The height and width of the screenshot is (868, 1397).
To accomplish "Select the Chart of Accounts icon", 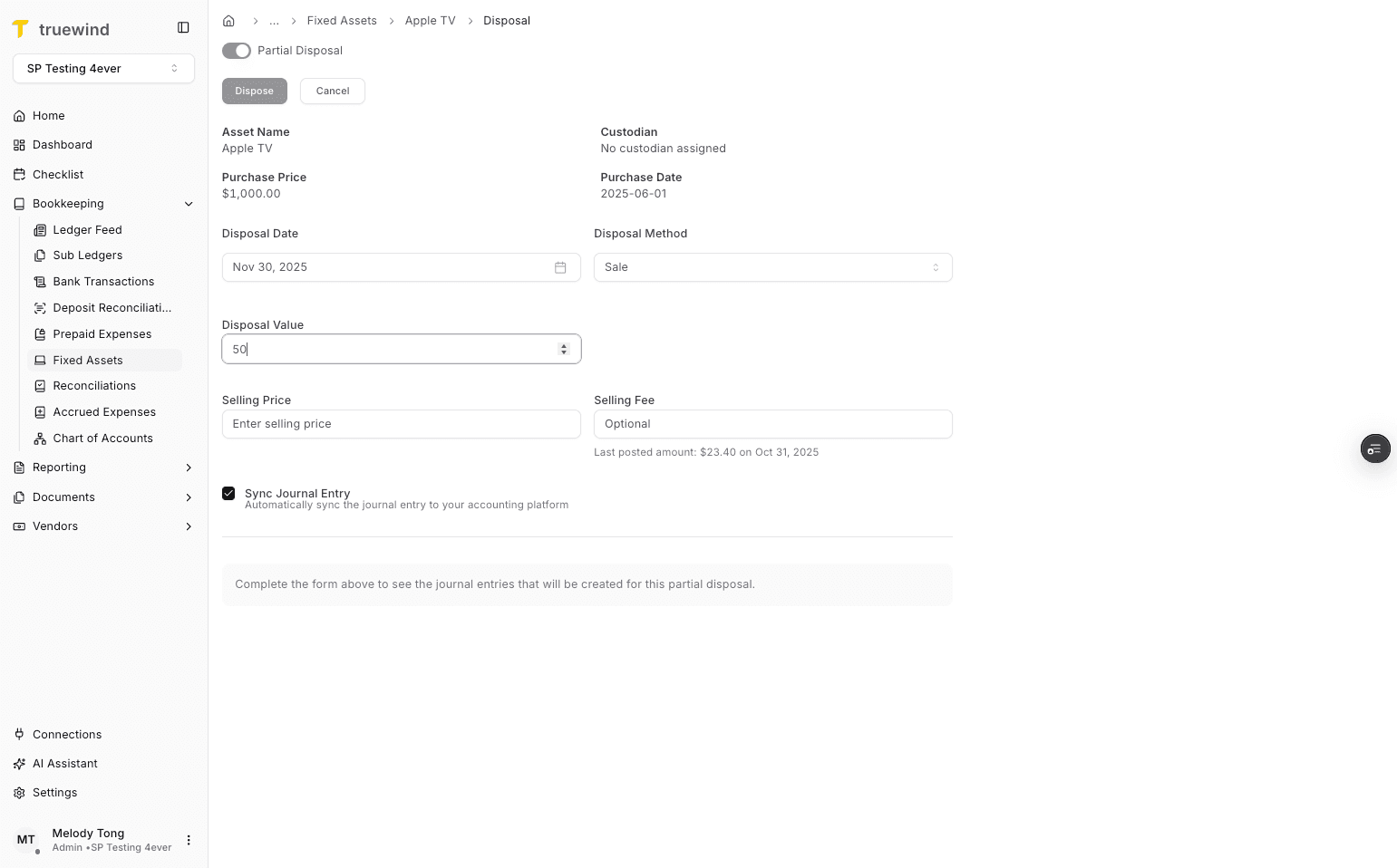I will point(40,438).
